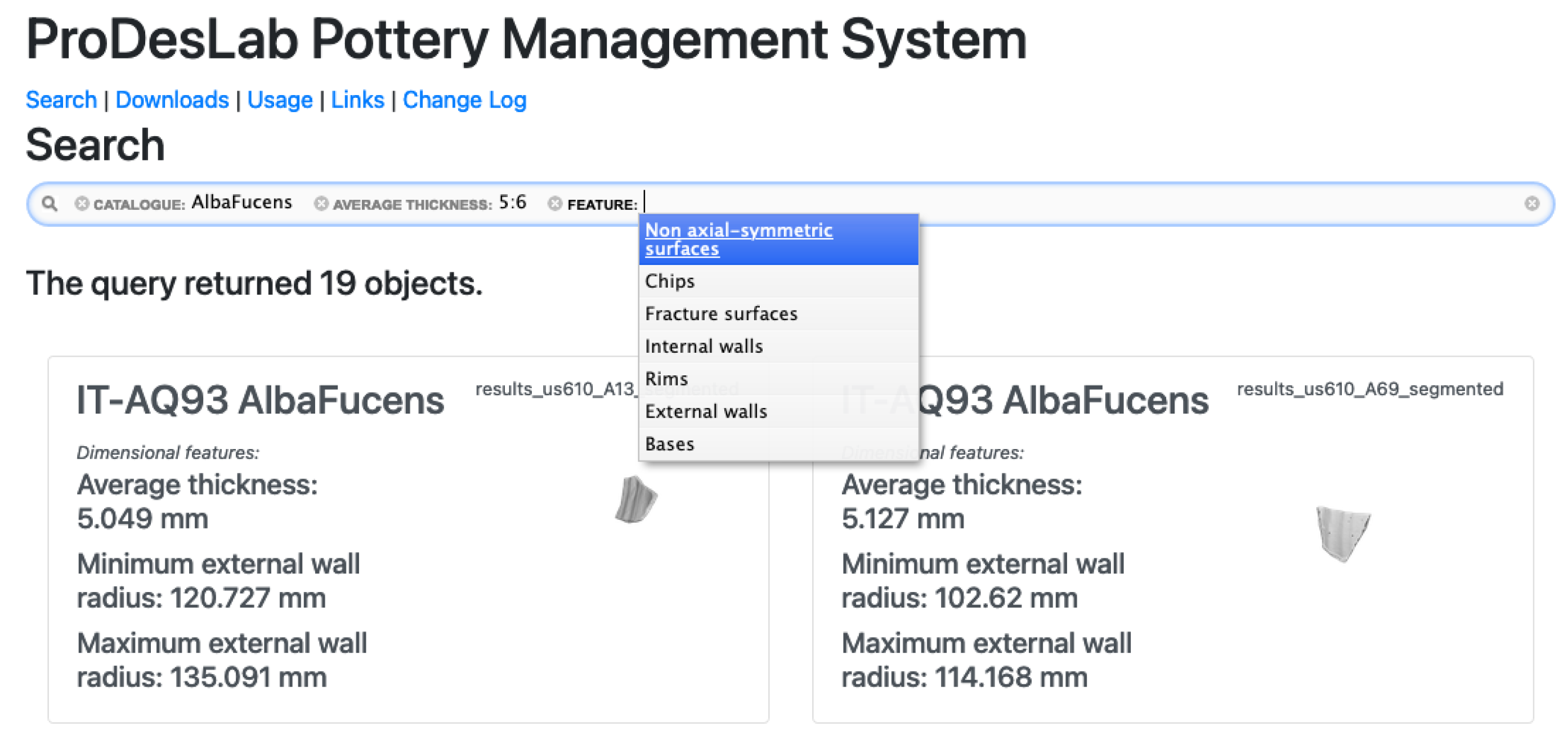Pick Bases from feature list
The width and height of the screenshot is (1568, 749).
pyautogui.click(x=670, y=444)
